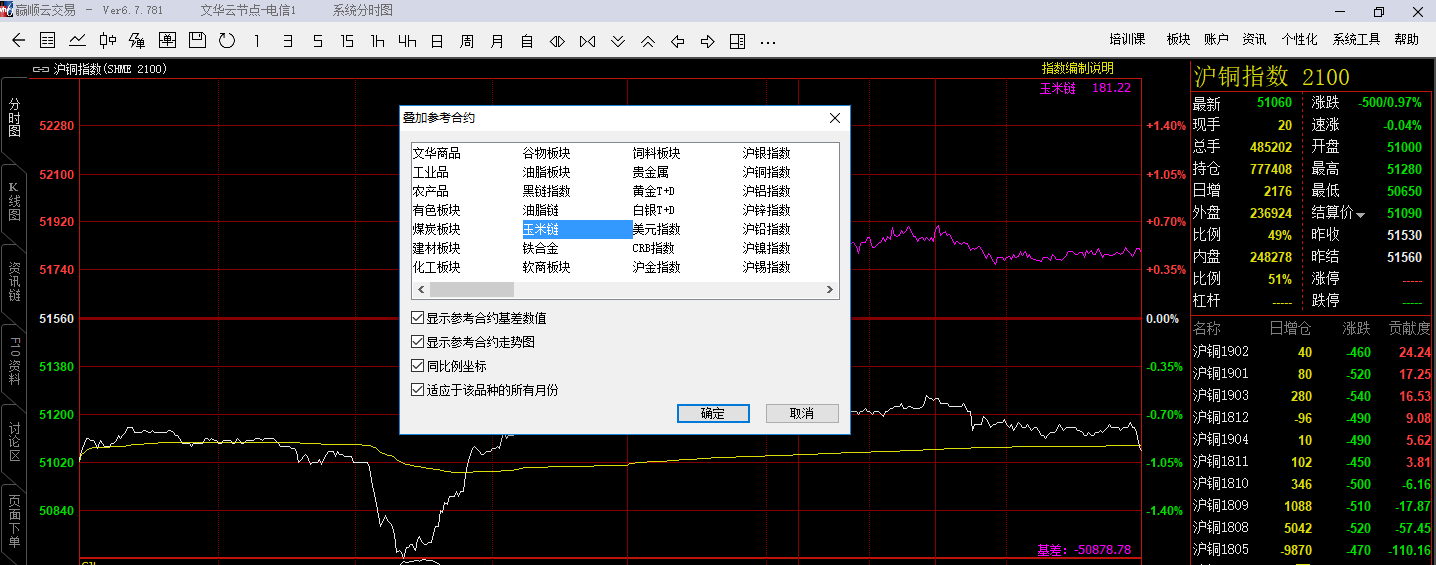Click the double chevron down toolbar icon
This screenshot has width=1436, height=565.
click(x=618, y=41)
